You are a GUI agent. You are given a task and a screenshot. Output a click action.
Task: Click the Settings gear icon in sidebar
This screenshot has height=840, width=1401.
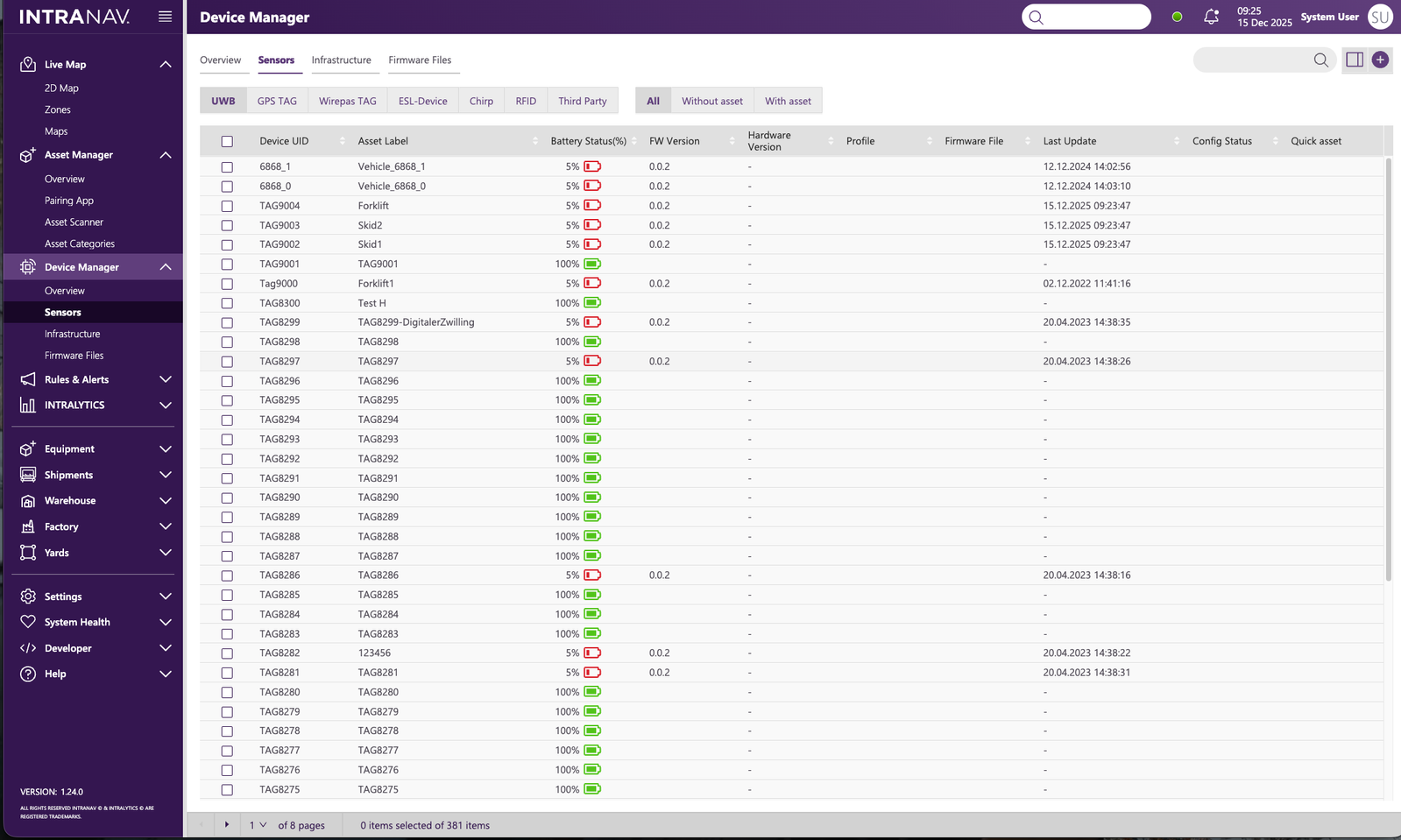click(x=28, y=596)
